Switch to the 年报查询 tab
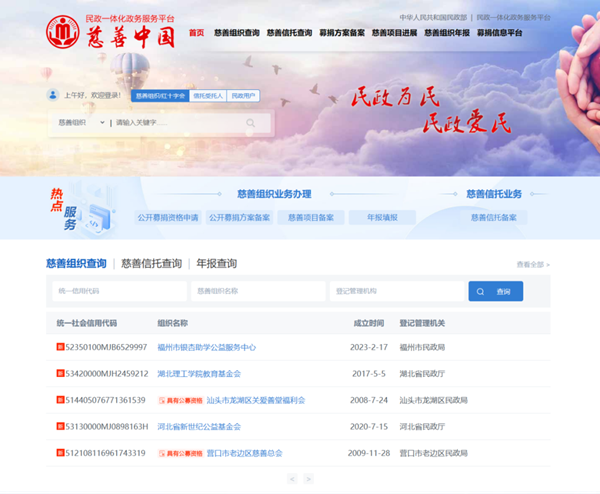The width and height of the screenshot is (600, 494). (216, 264)
